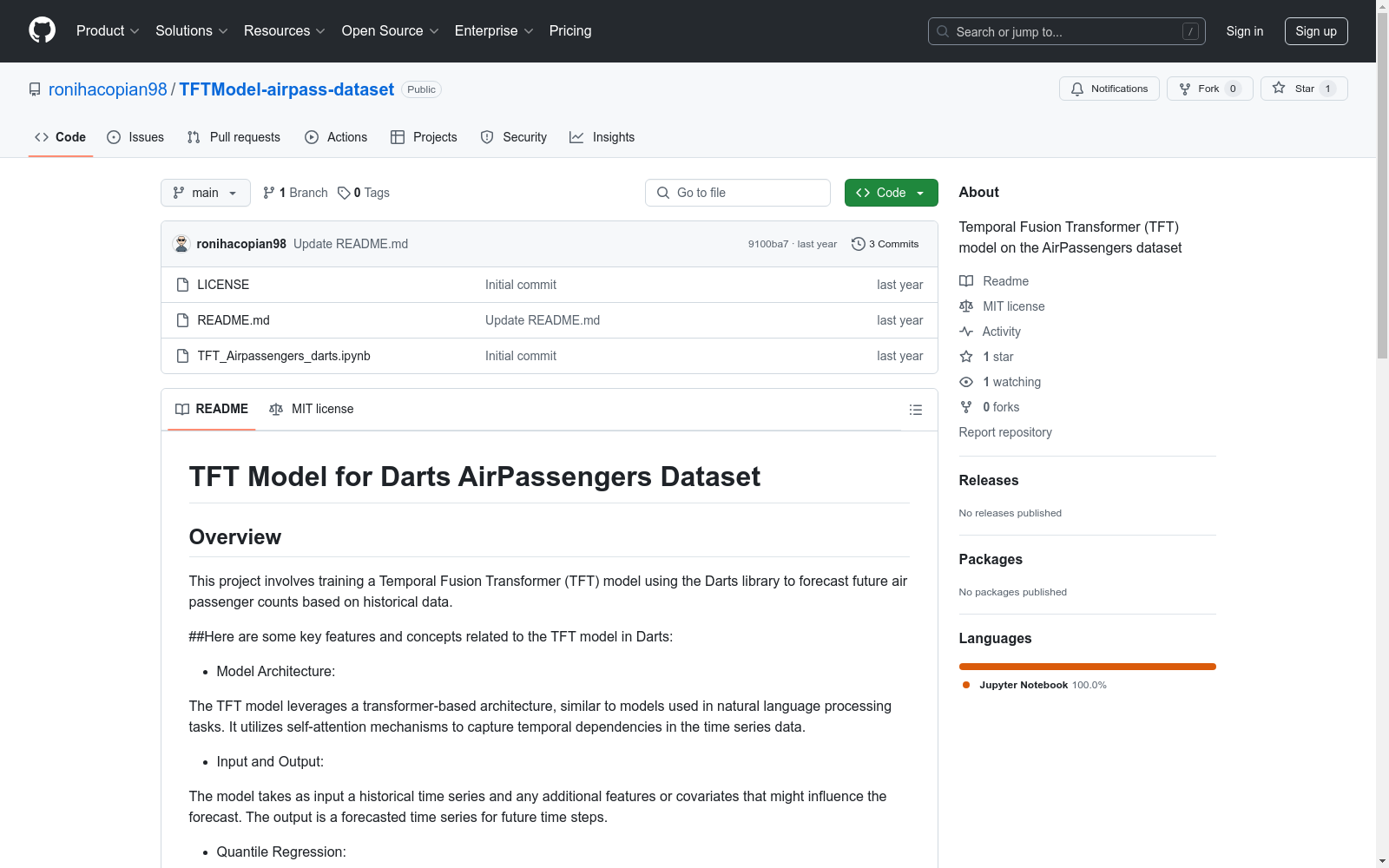This screenshot has width=1389, height=868.
Task: Click the file icon next to TFT_Airpassengers_darts.ipynb
Action: (182, 356)
